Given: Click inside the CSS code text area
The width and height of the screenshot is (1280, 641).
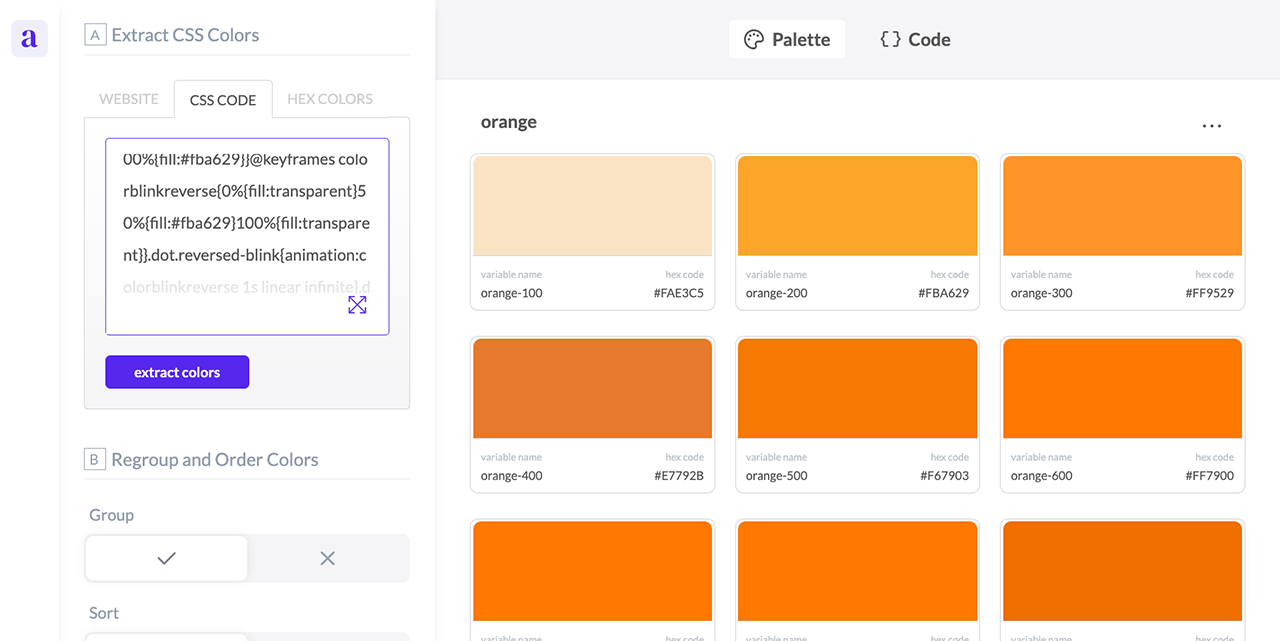Looking at the screenshot, I should tap(245, 222).
